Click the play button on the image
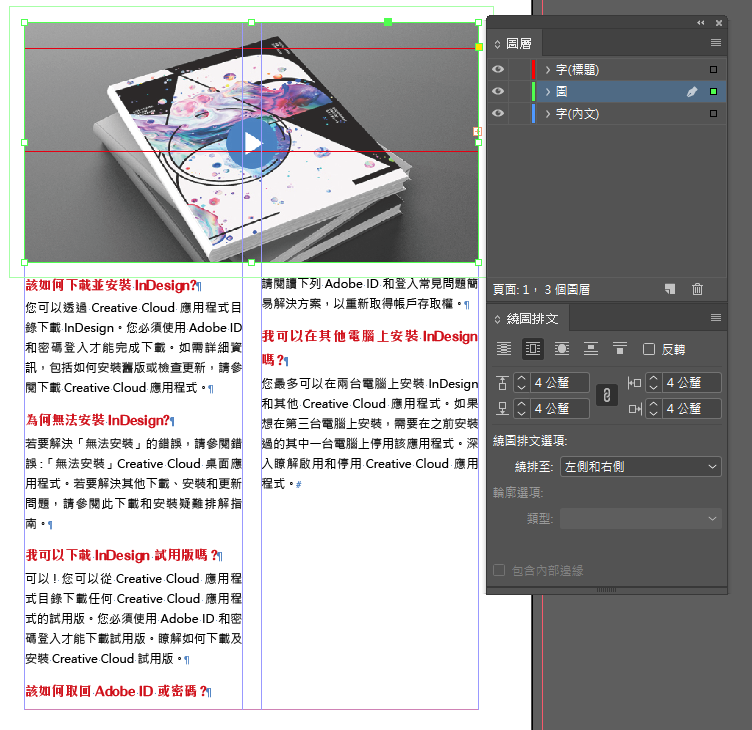Viewport: 752px width, 730px height. click(x=251, y=142)
